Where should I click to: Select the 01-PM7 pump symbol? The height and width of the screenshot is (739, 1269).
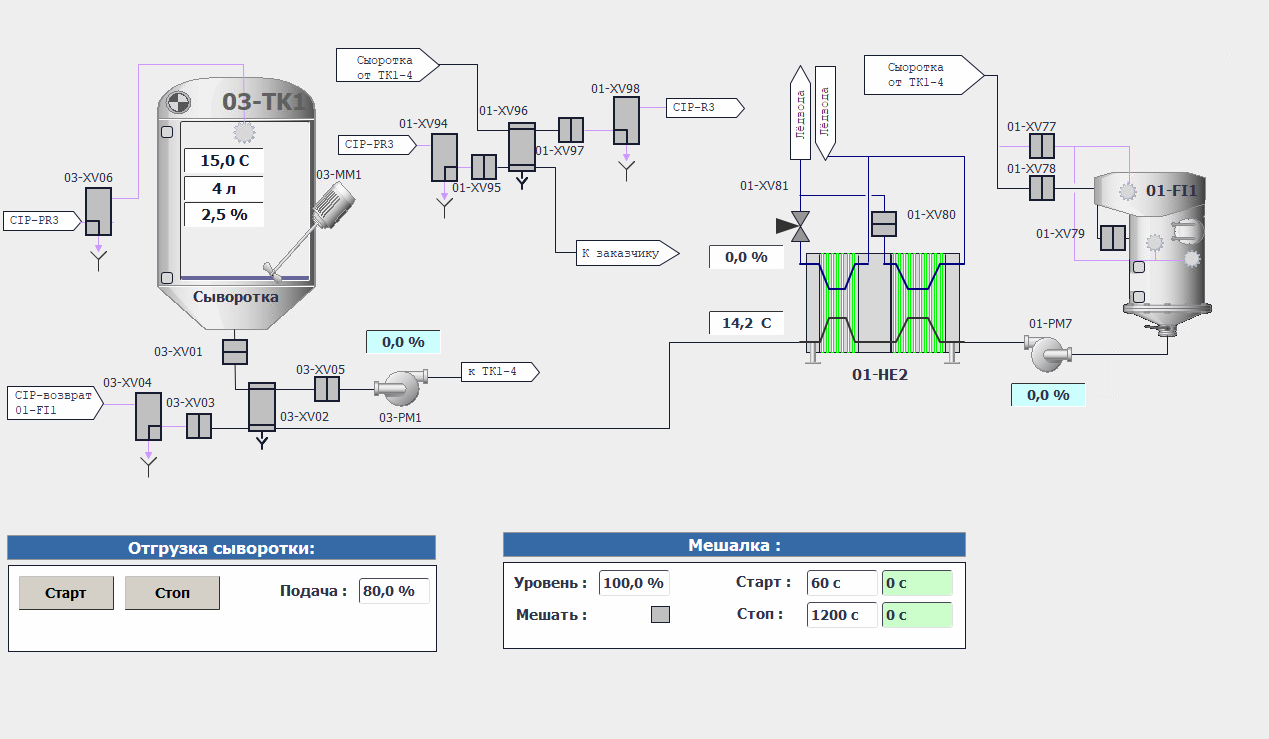click(1047, 352)
